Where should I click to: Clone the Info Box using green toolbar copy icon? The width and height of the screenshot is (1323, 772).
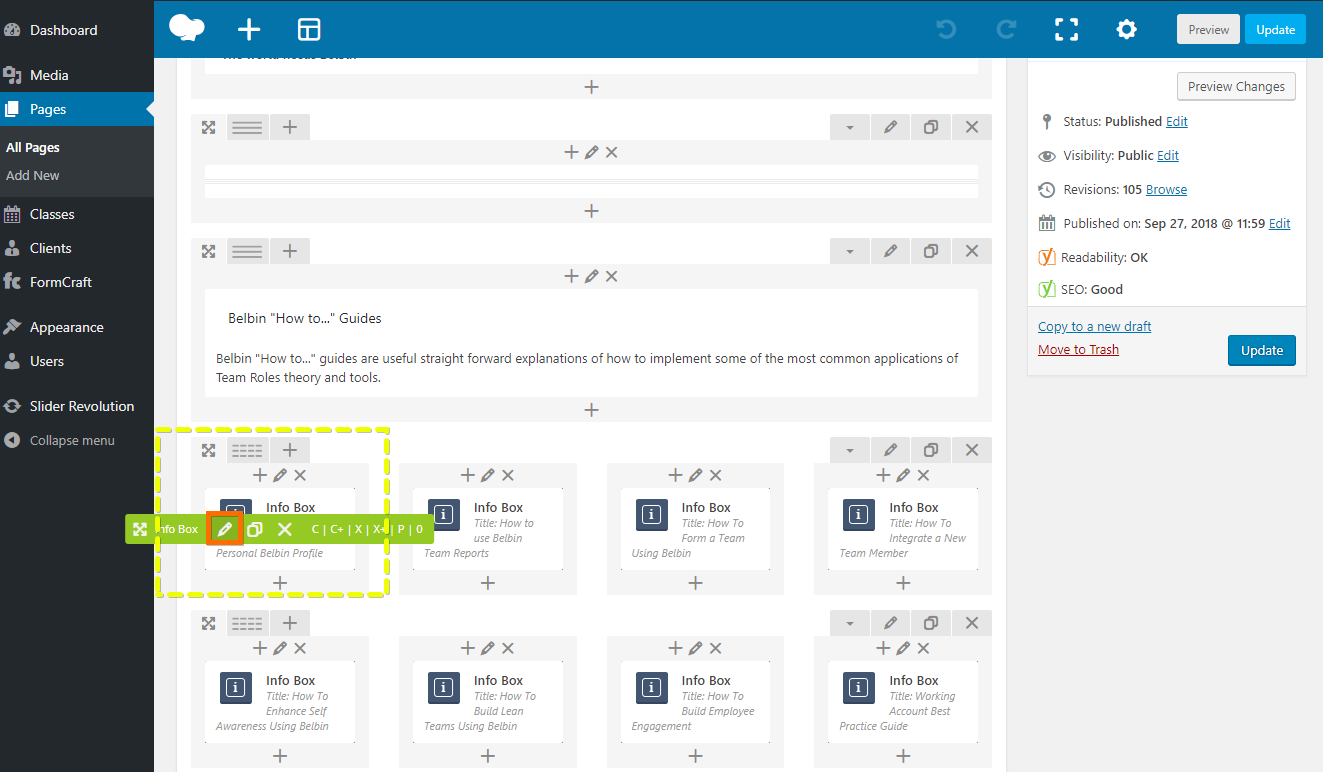coord(255,529)
